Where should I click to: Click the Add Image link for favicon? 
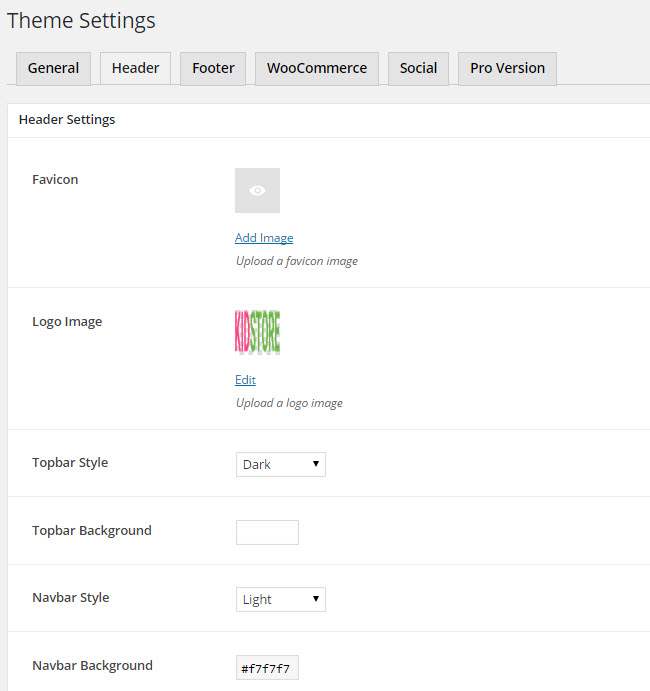pos(264,238)
